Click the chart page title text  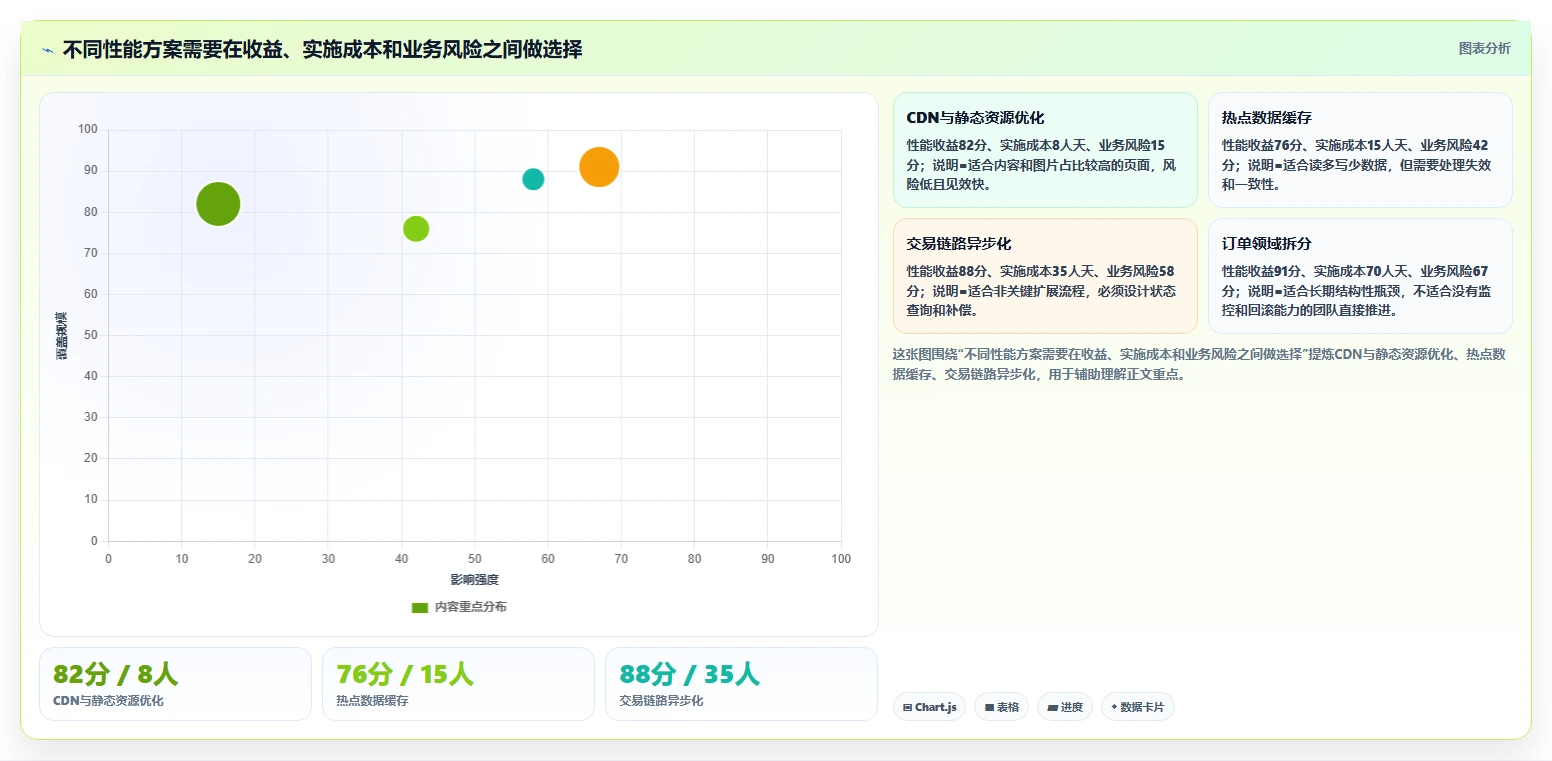(x=322, y=49)
